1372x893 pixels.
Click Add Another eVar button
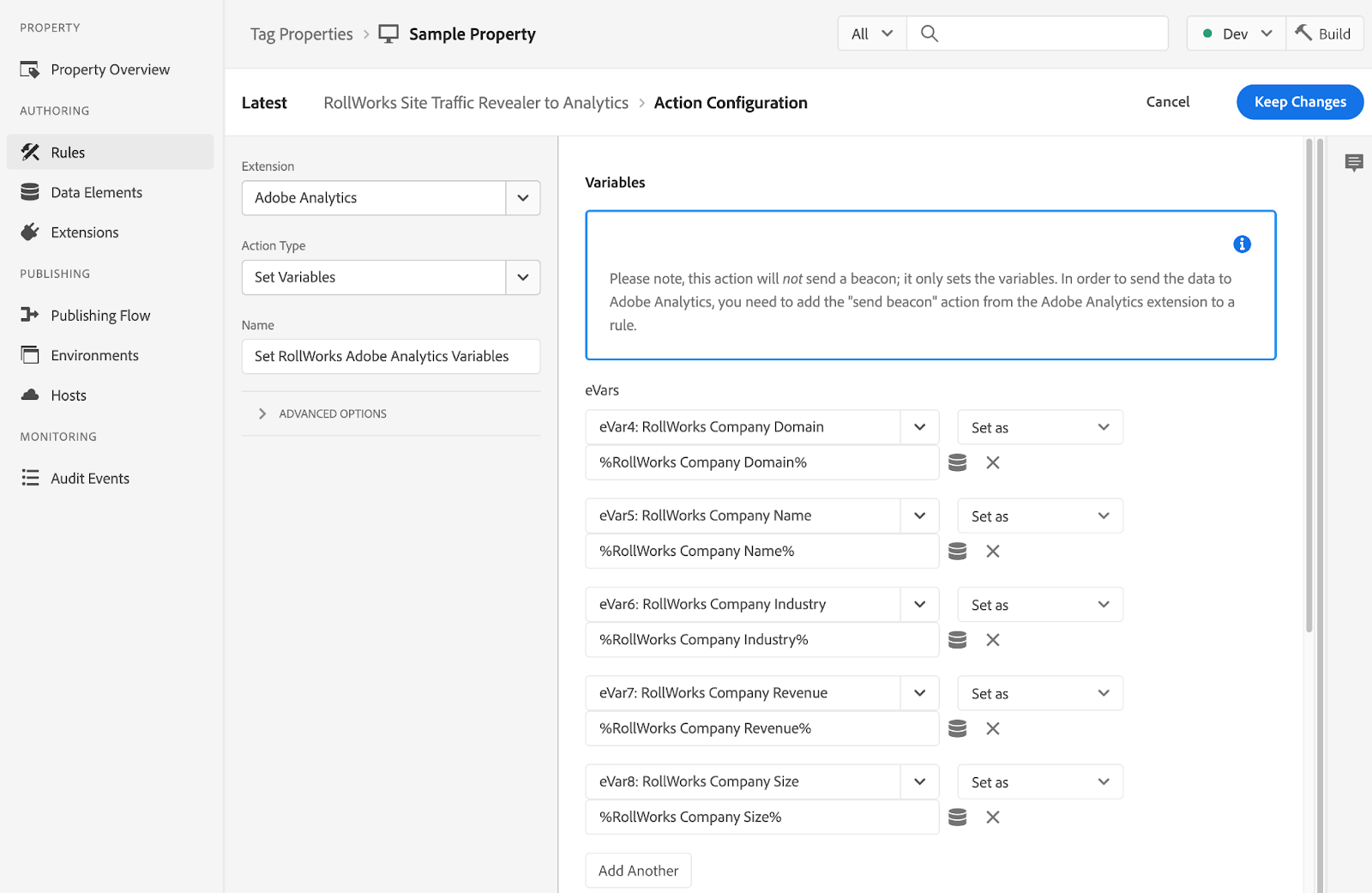(x=638, y=871)
